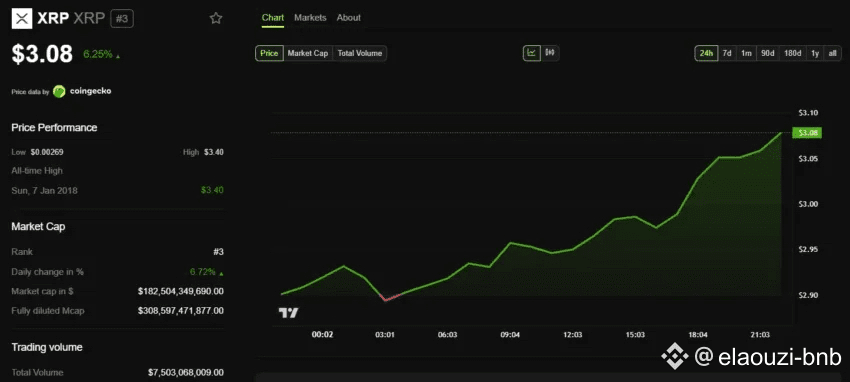Screen dimensions: 850x382
Task: Open the About tab
Action: 349,18
